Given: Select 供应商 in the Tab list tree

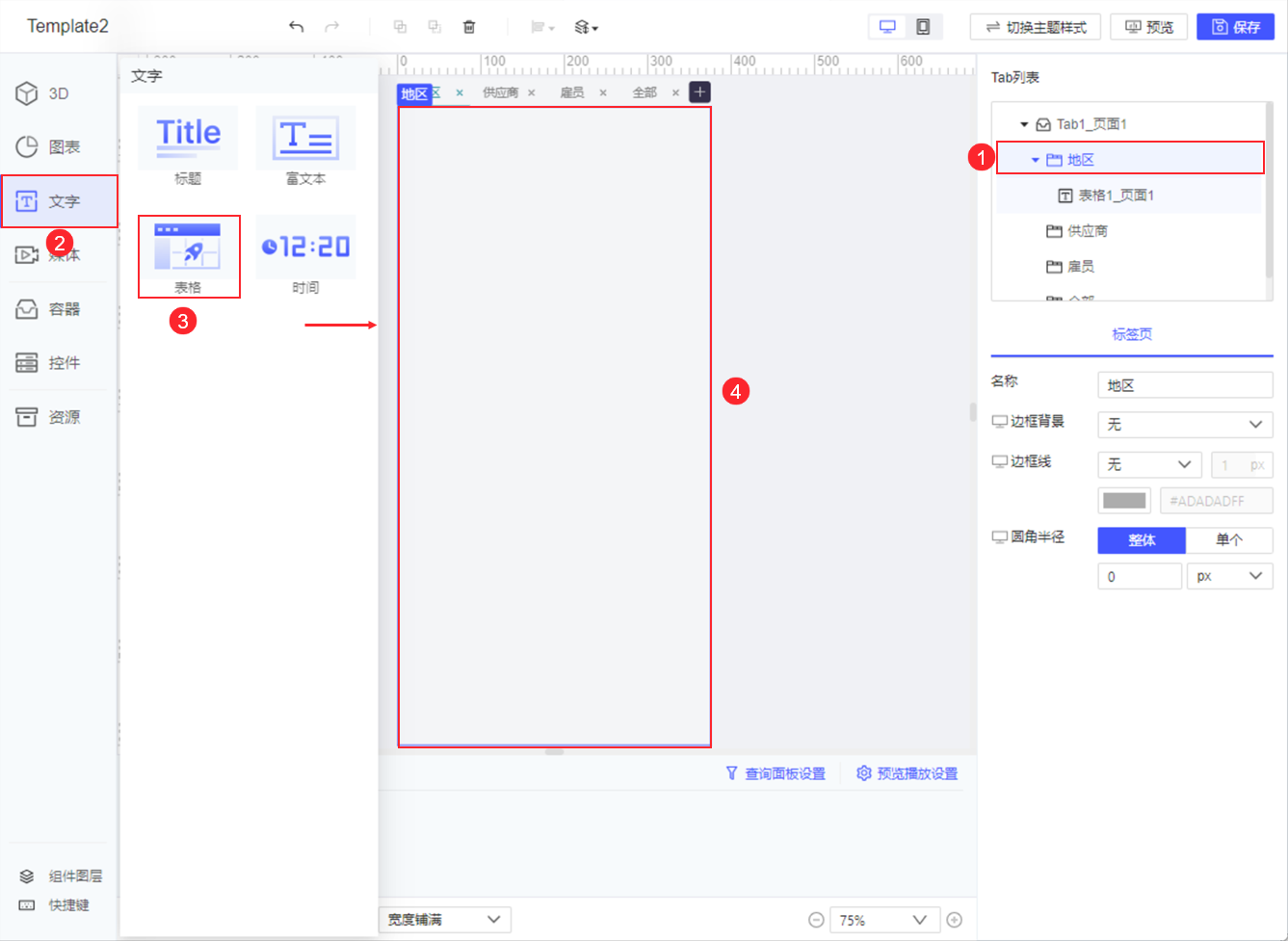Looking at the screenshot, I should (x=1077, y=231).
